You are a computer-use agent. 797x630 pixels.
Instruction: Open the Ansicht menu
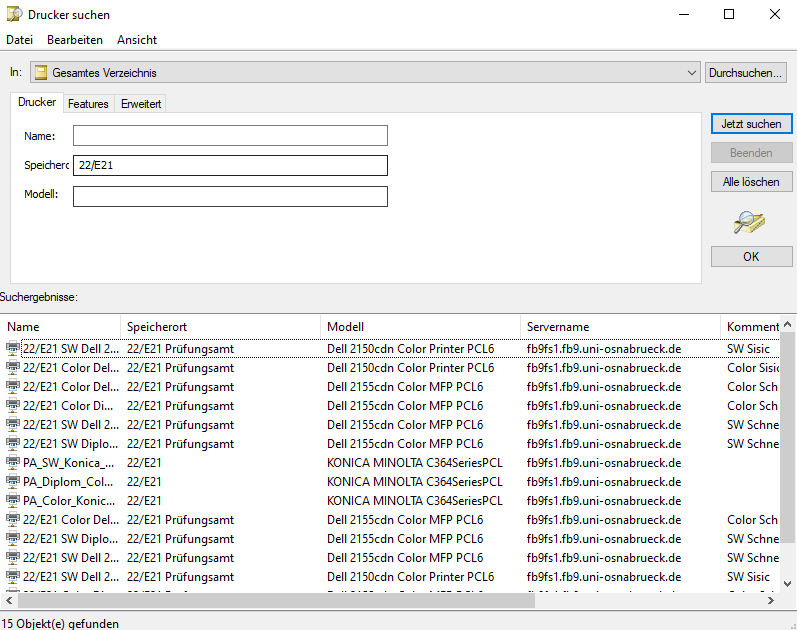pos(137,40)
